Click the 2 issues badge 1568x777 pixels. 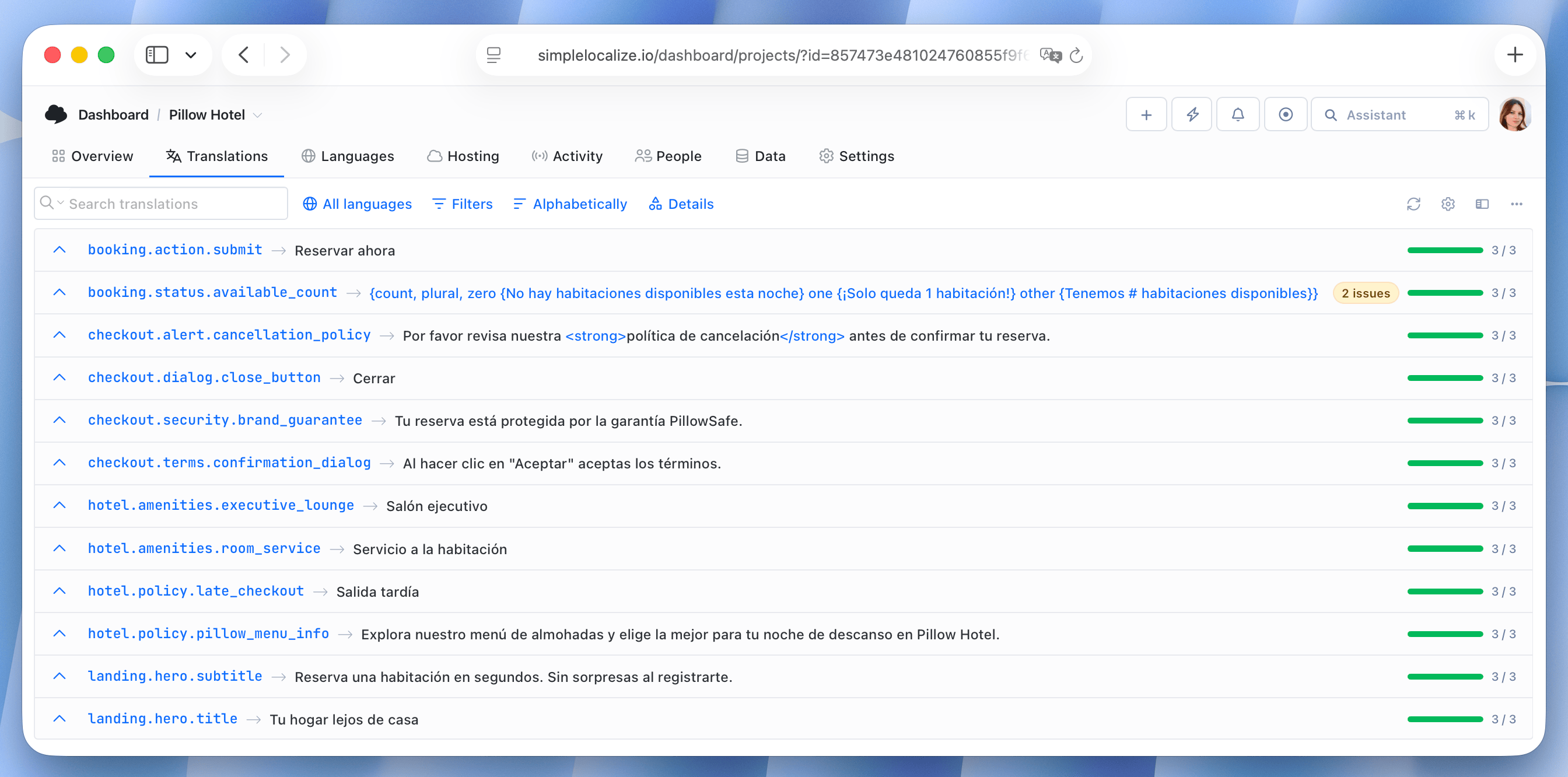(1366, 293)
